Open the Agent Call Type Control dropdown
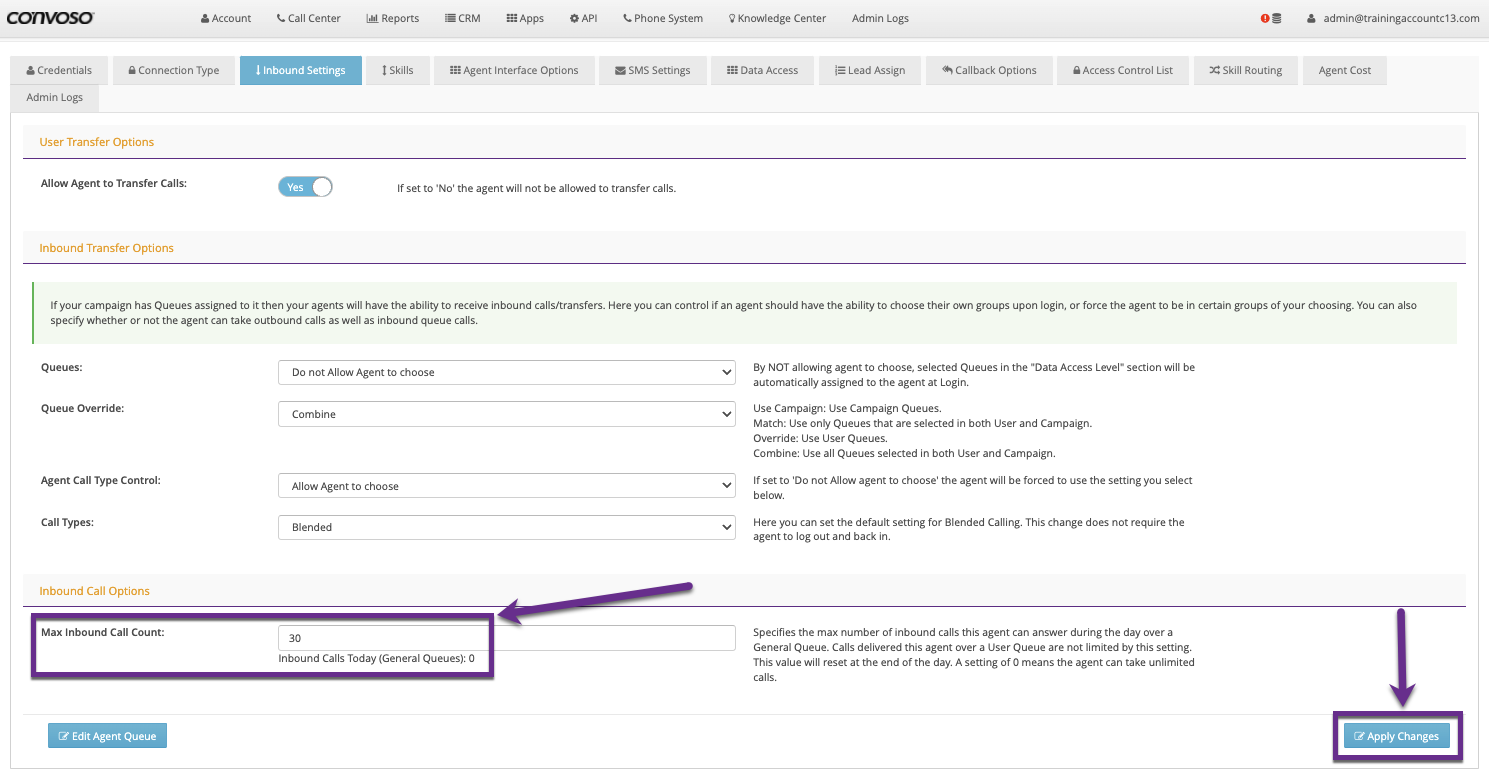 point(507,486)
